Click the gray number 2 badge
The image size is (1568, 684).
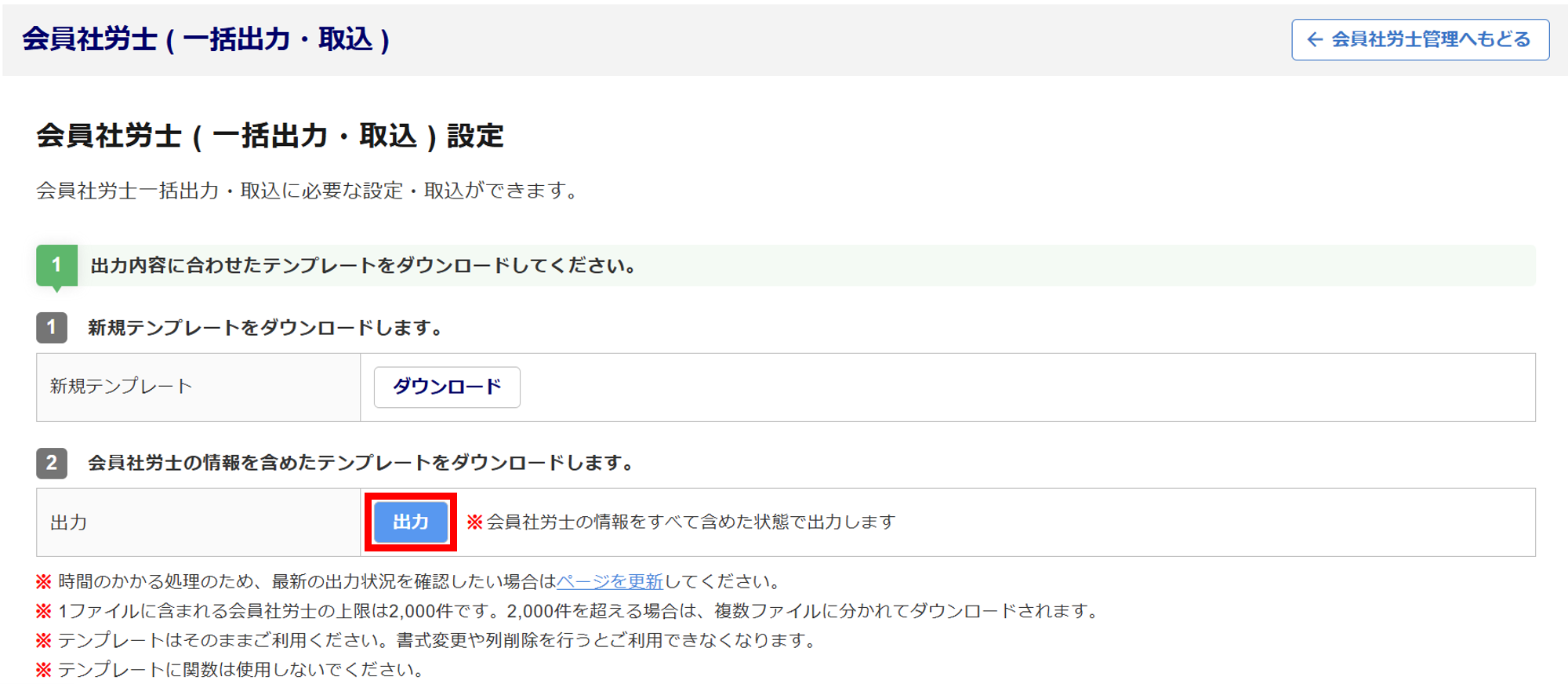click(52, 463)
